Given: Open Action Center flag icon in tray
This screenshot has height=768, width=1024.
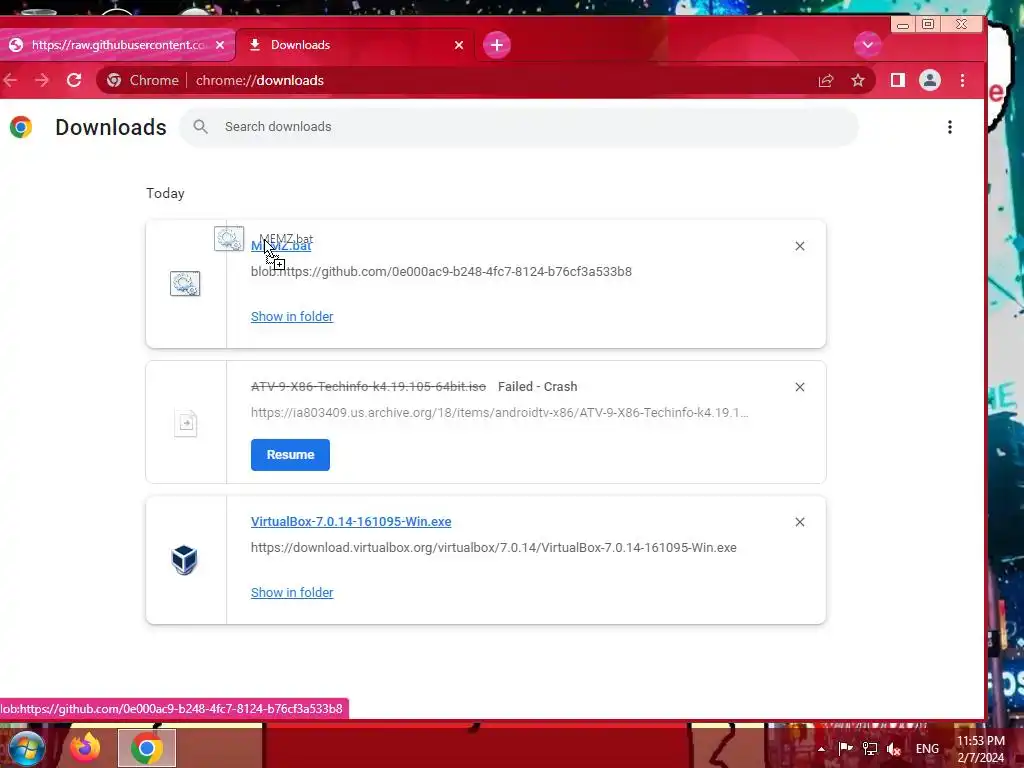Looking at the screenshot, I should click(846, 748).
